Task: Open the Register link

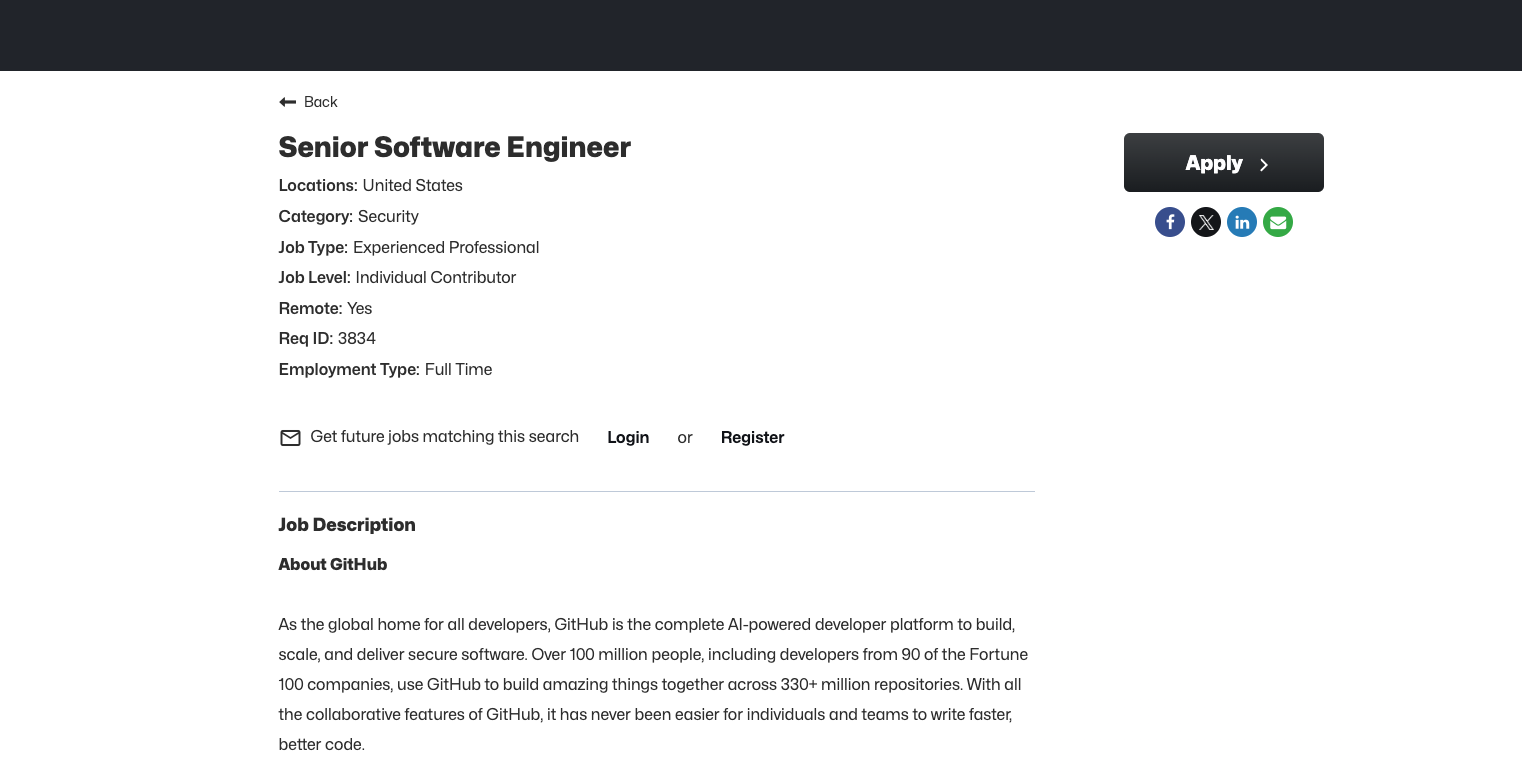Action: 752,437
